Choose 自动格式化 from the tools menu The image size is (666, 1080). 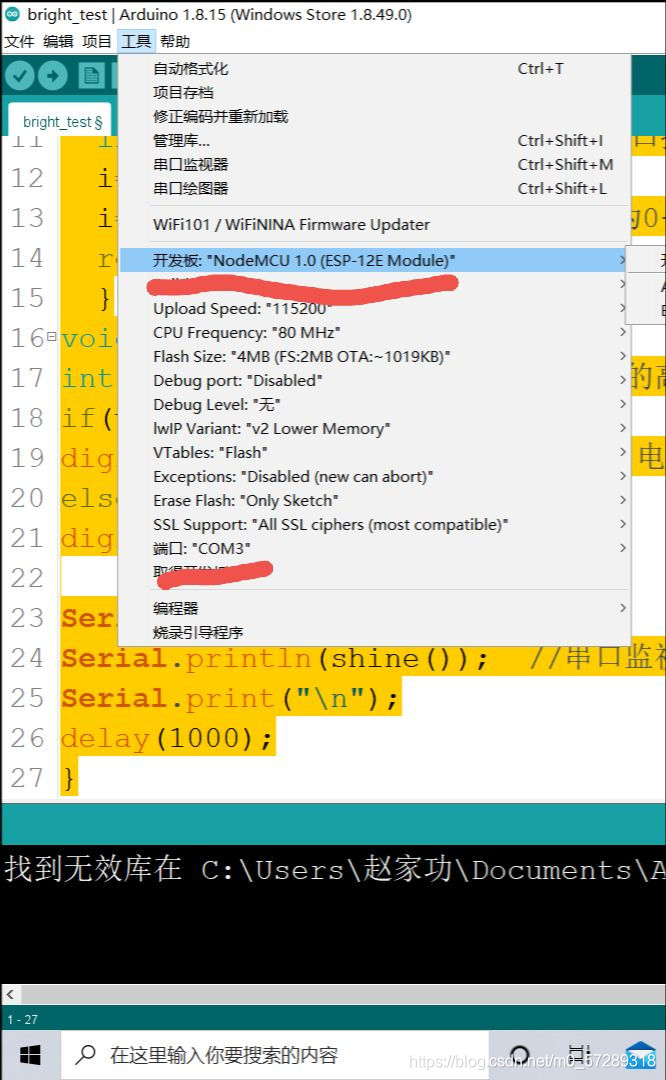pos(374,69)
